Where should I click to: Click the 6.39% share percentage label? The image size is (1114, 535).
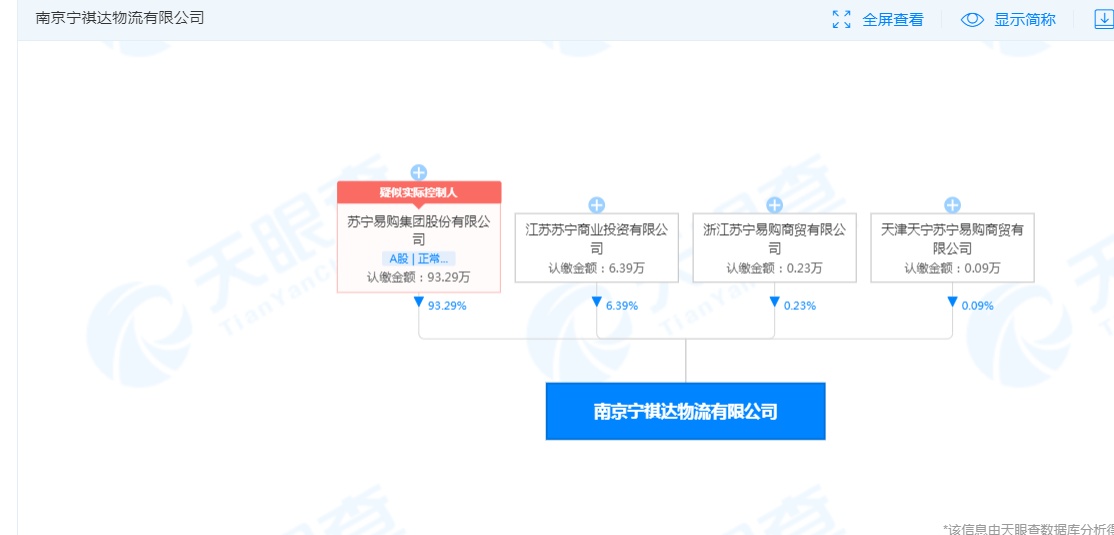click(x=622, y=306)
